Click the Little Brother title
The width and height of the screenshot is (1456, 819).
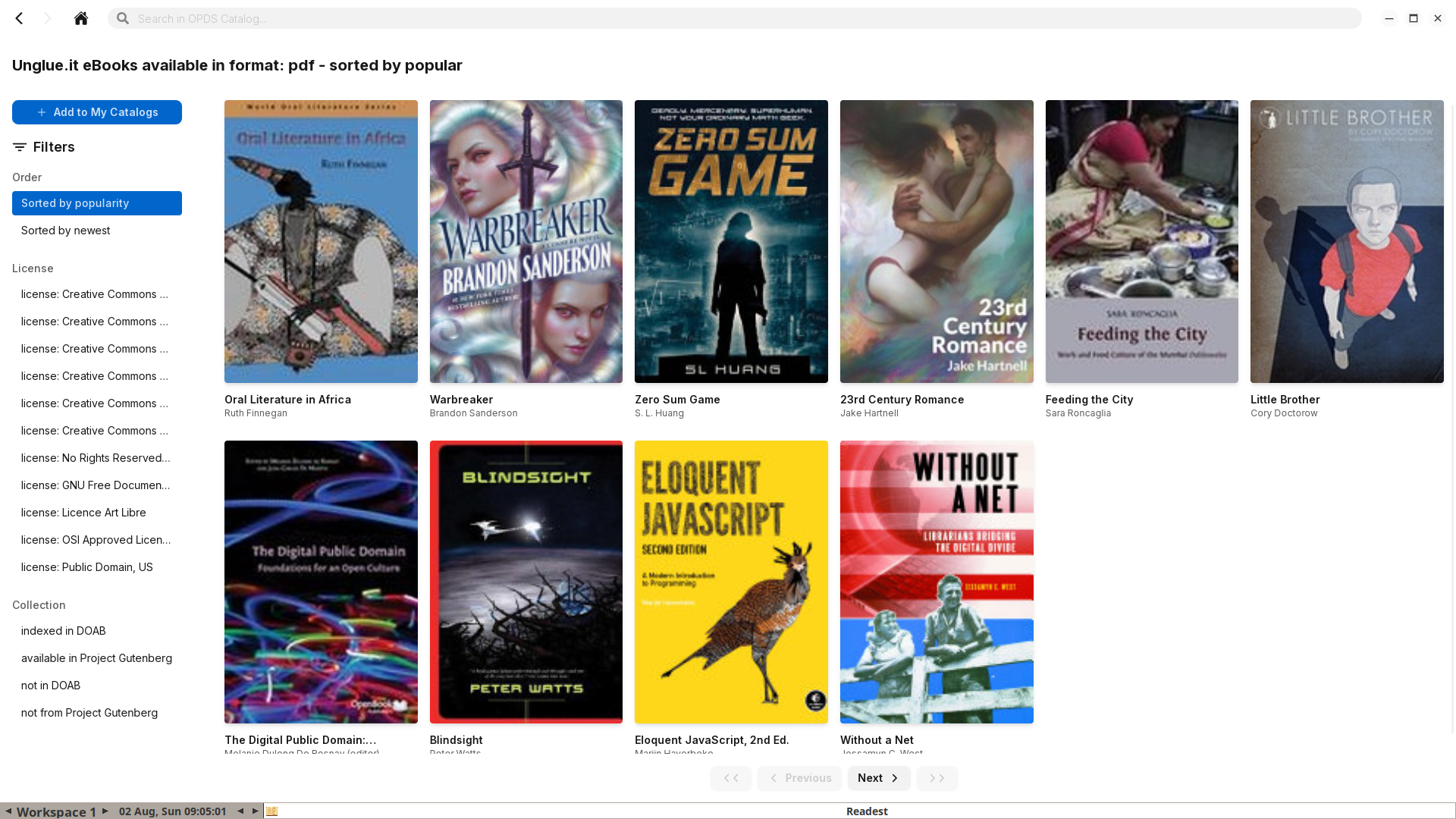pos(1285,400)
